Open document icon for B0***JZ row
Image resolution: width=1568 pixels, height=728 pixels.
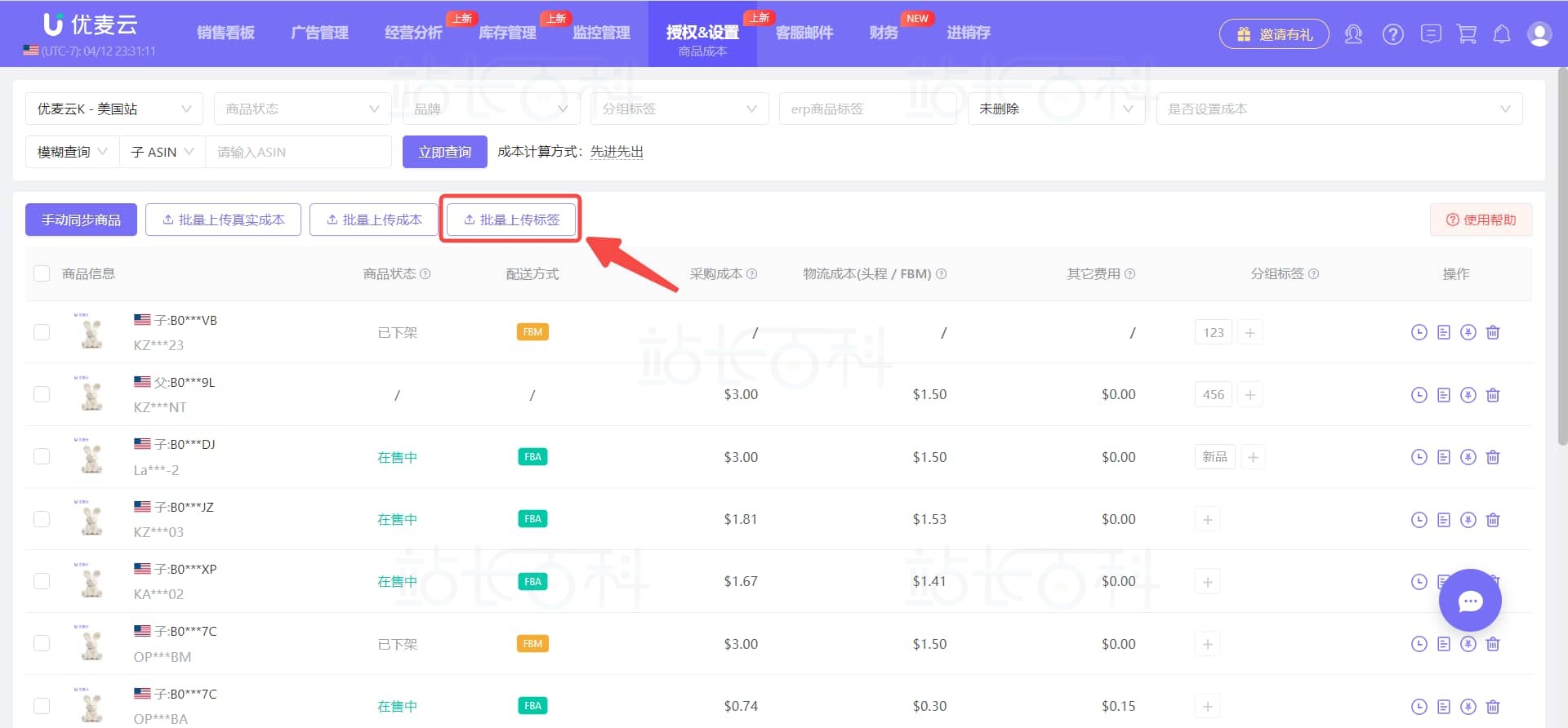tap(1444, 520)
